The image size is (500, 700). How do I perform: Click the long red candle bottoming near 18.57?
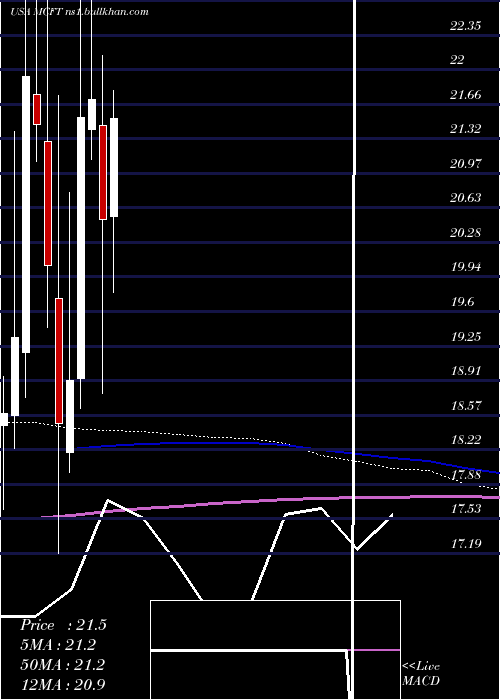(59, 361)
